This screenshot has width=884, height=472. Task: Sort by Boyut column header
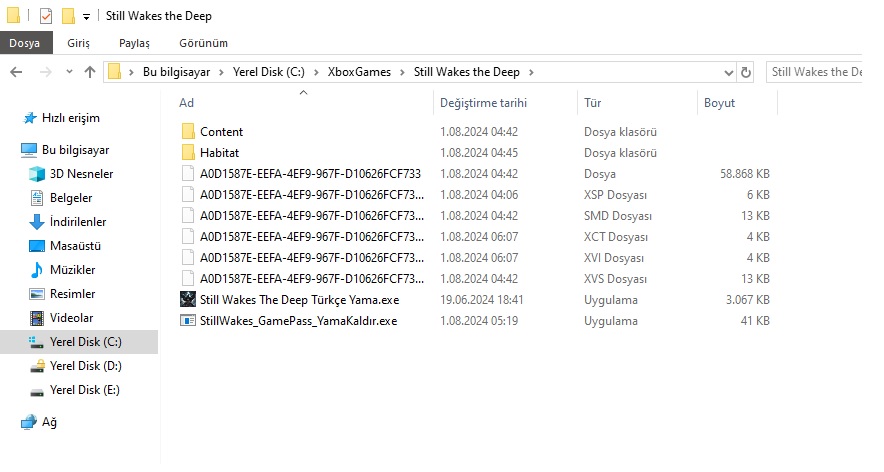pyautogui.click(x=719, y=103)
